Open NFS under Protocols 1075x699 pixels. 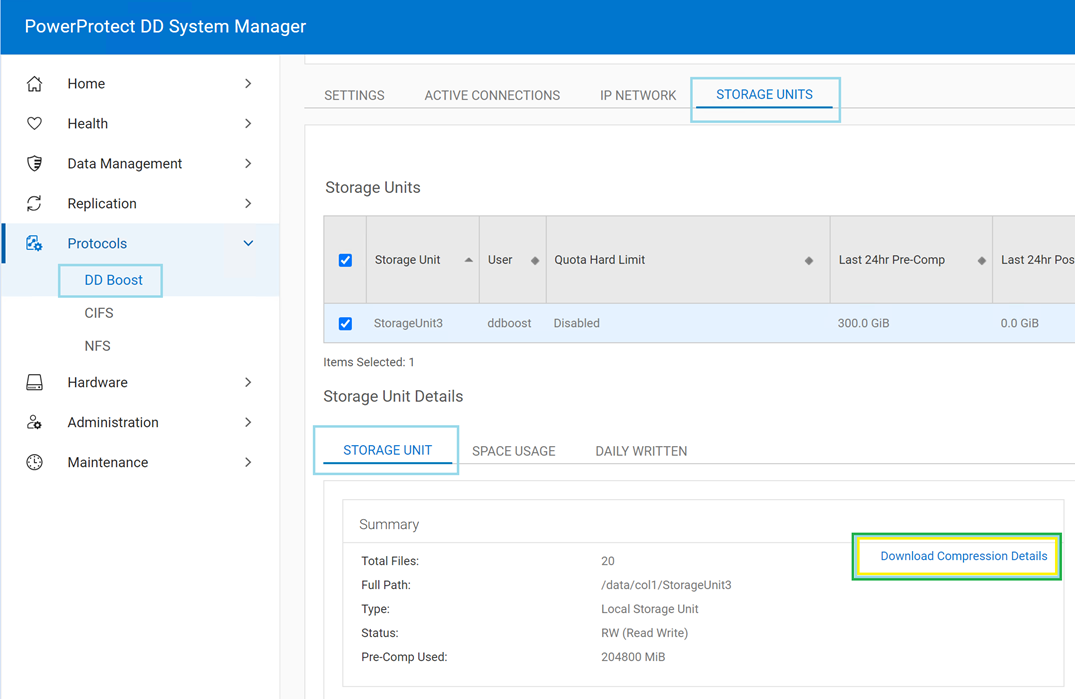(97, 345)
